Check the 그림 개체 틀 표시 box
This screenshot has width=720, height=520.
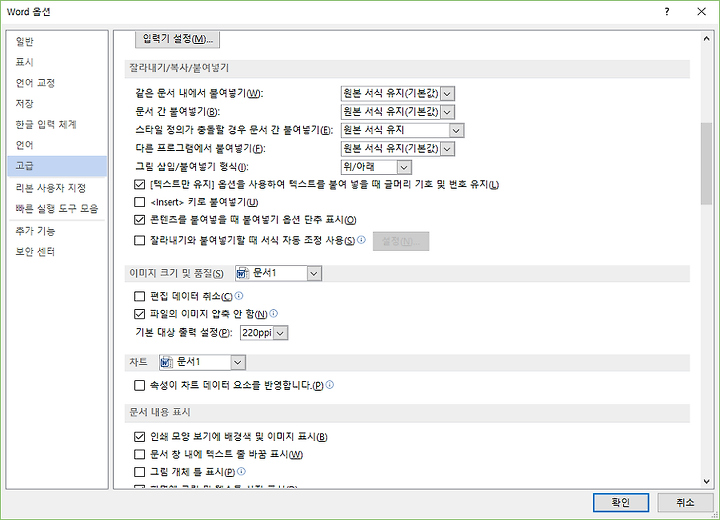coord(139,472)
